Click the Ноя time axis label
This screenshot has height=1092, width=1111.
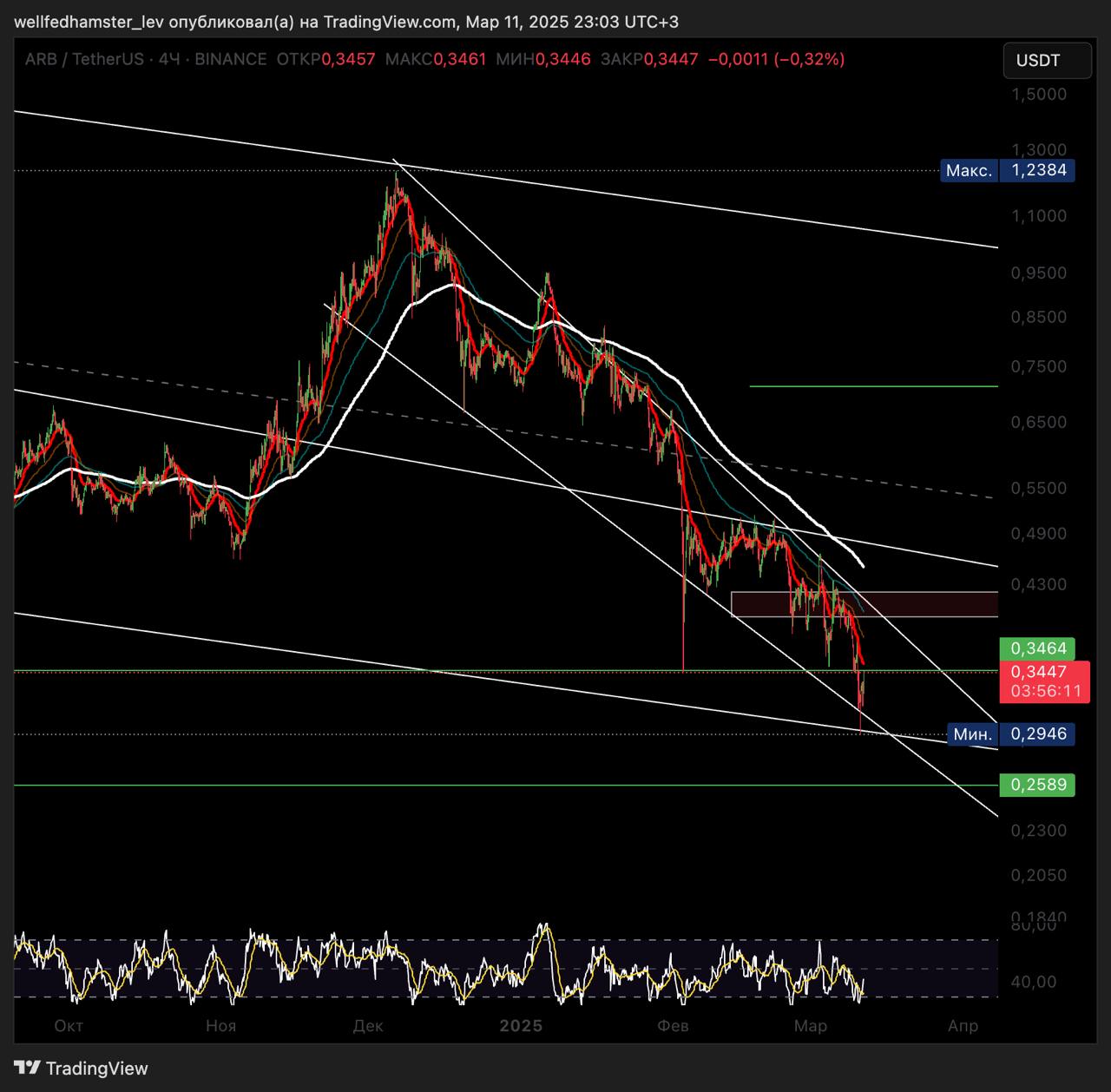click(x=221, y=1026)
